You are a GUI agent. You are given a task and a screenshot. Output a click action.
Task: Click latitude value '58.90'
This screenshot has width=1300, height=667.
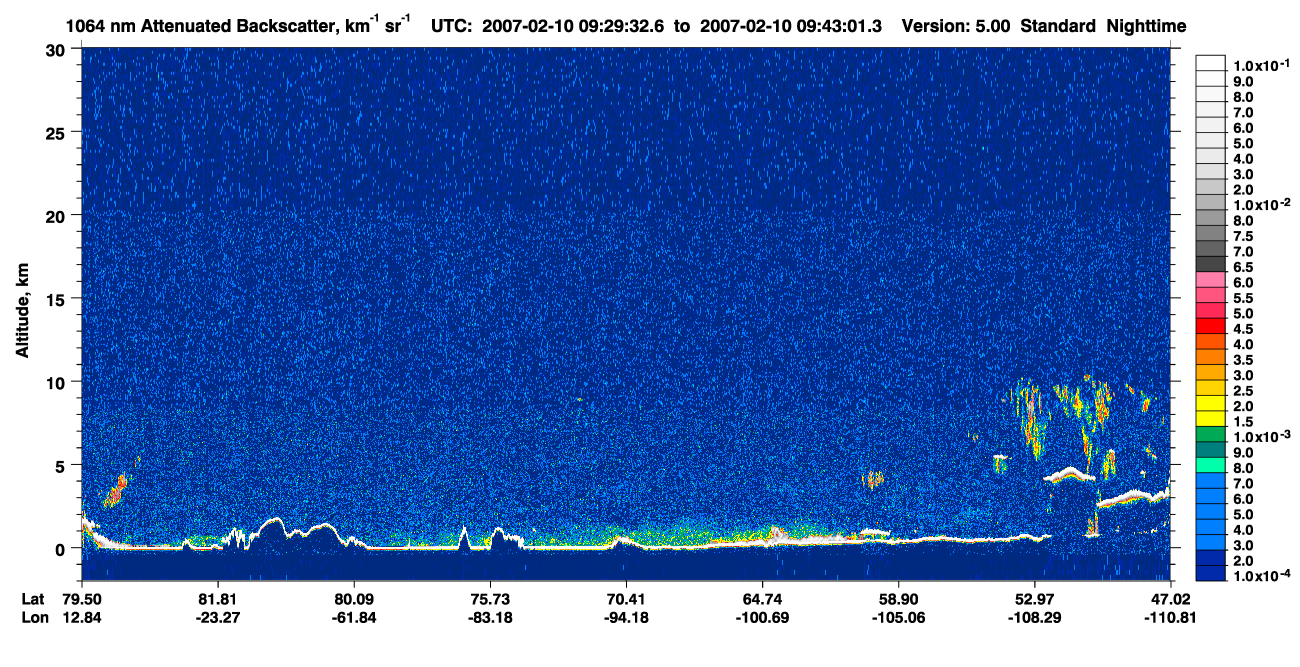coord(898,598)
